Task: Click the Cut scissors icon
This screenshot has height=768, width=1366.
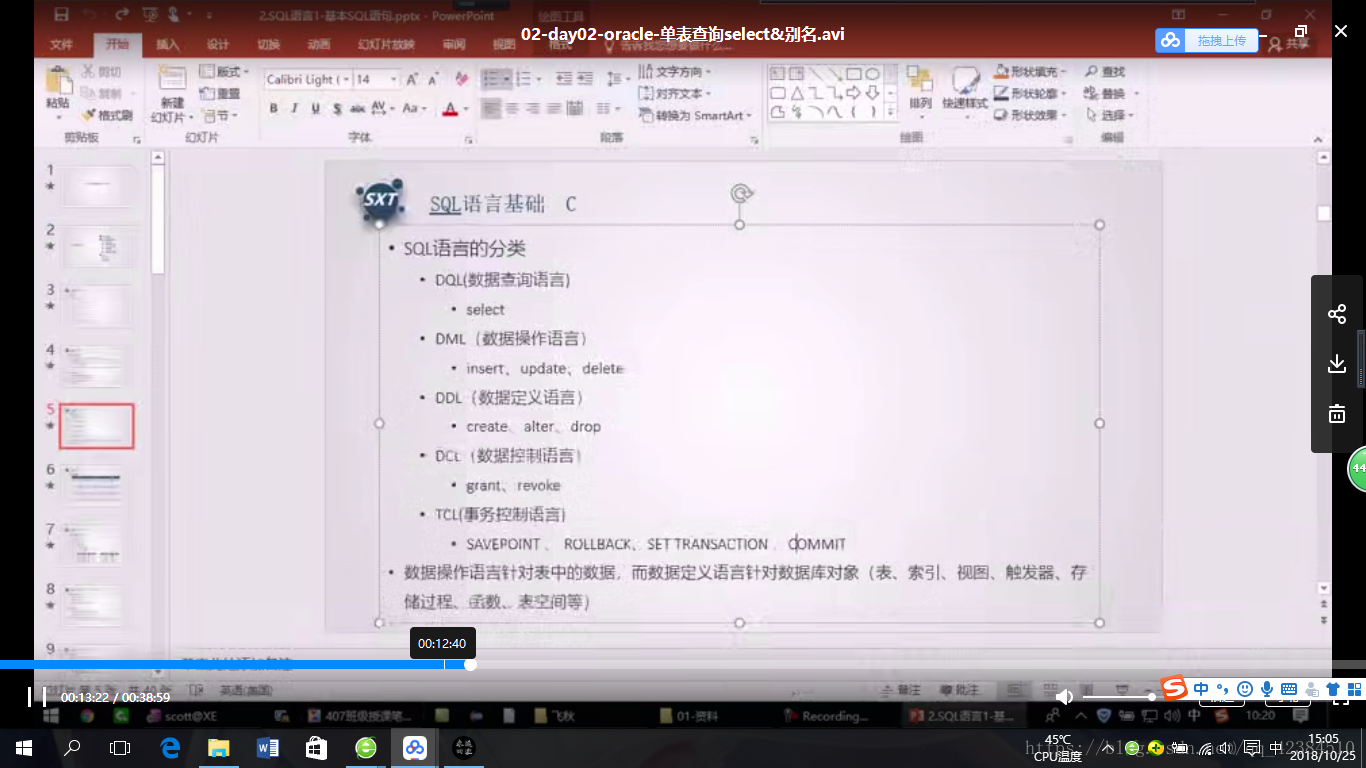Action: coord(88,72)
